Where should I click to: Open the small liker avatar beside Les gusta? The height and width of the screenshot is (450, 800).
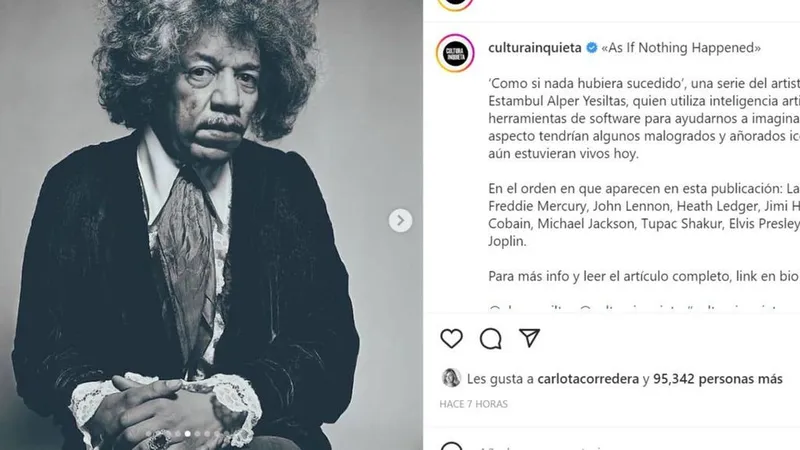(451, 378)
